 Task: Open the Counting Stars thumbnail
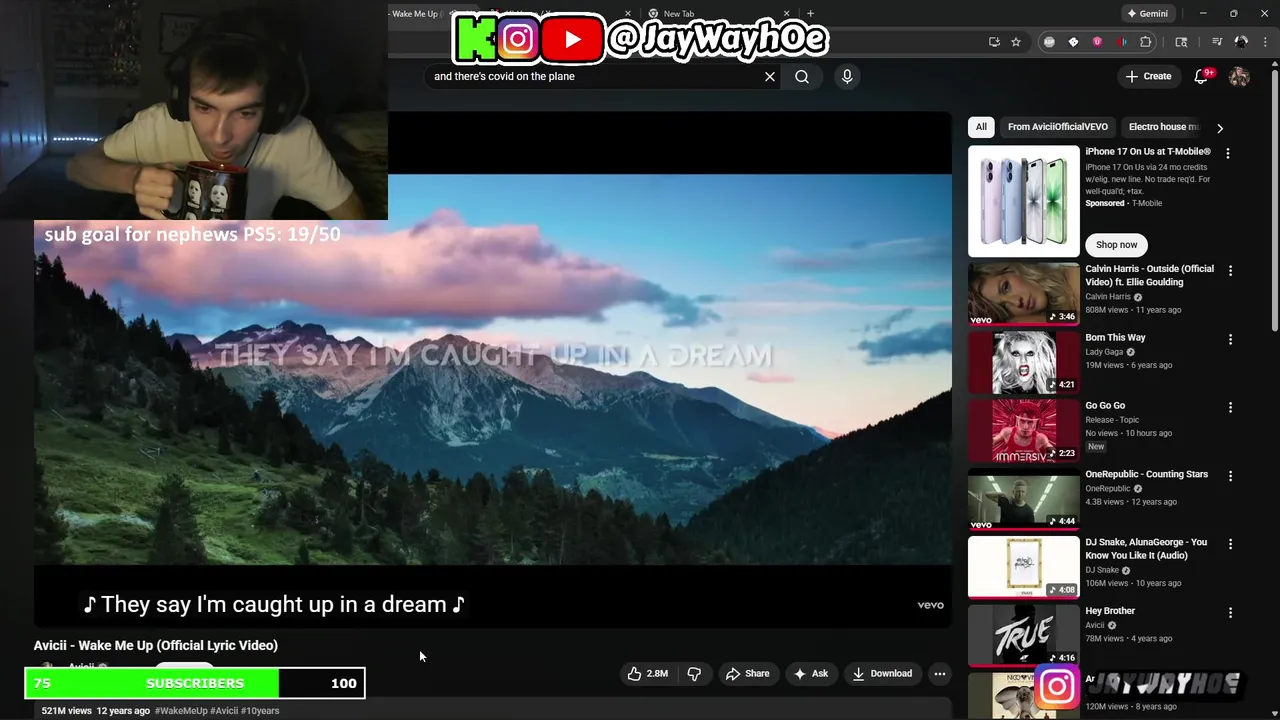point(1024,499)
